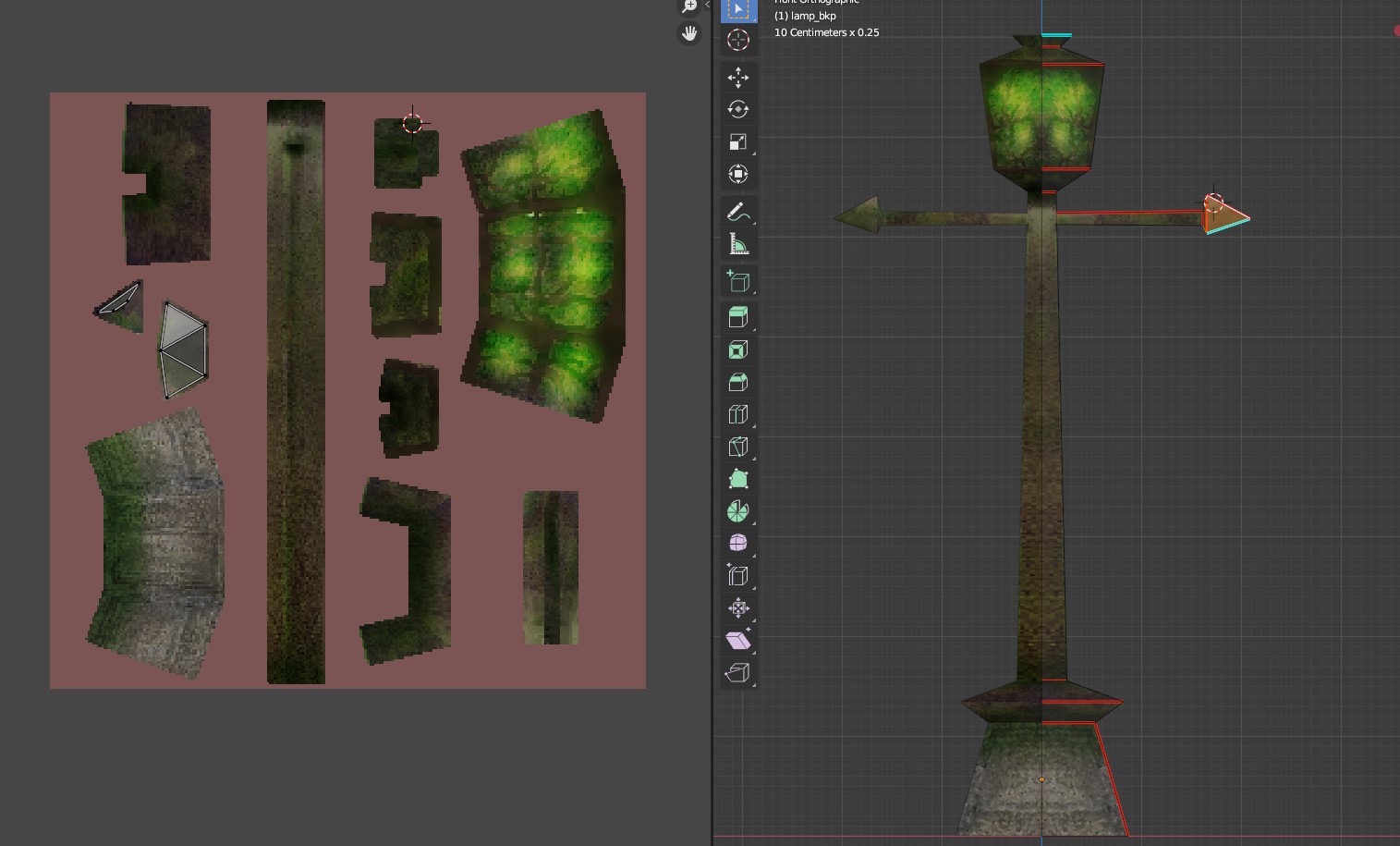Switch to the Rotate tool
Viewport: 1400px width, 846px height.
tap(737, 109)
